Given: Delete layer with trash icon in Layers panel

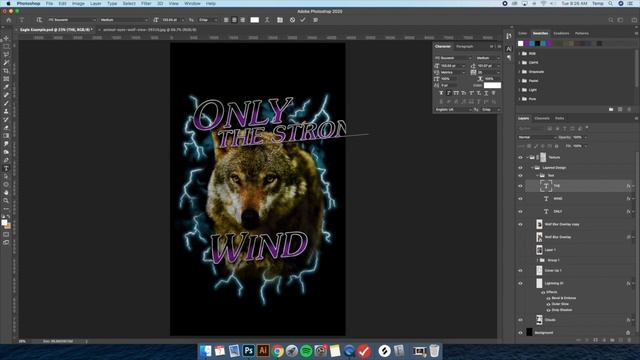Looking at the screenshot, I should coord(629,340).
